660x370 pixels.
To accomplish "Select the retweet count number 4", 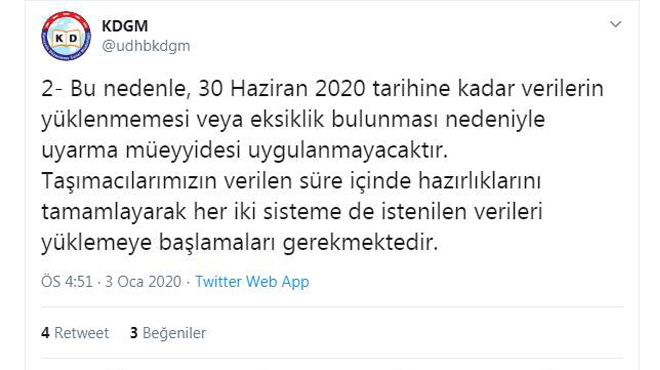I will point(45,333).
